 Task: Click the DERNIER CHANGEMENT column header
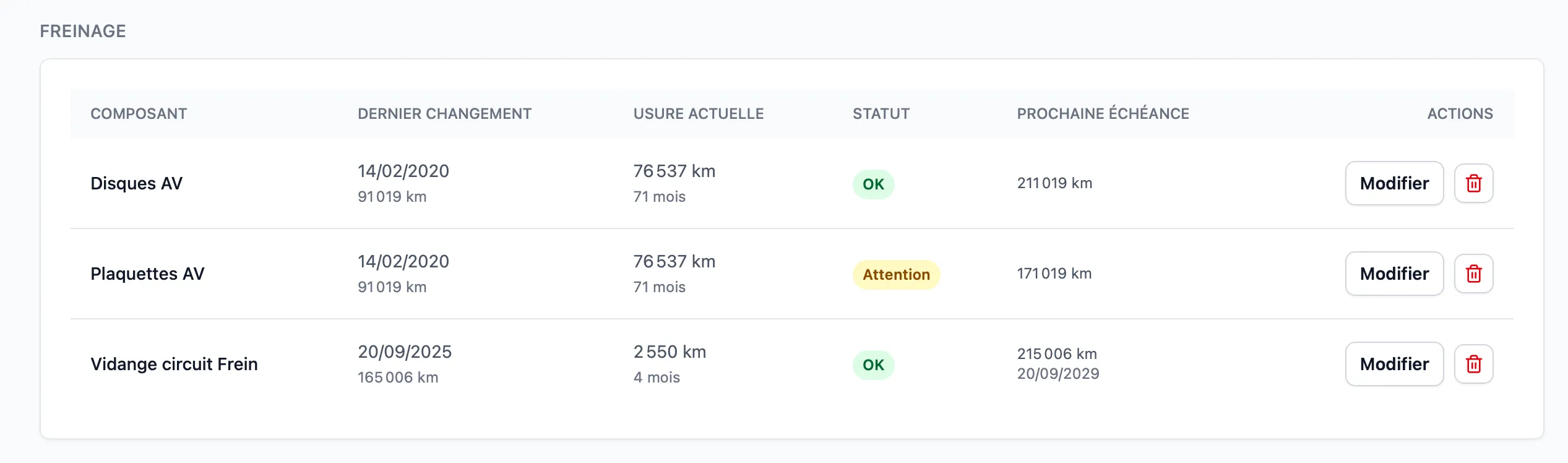click(x=445, y=114)
